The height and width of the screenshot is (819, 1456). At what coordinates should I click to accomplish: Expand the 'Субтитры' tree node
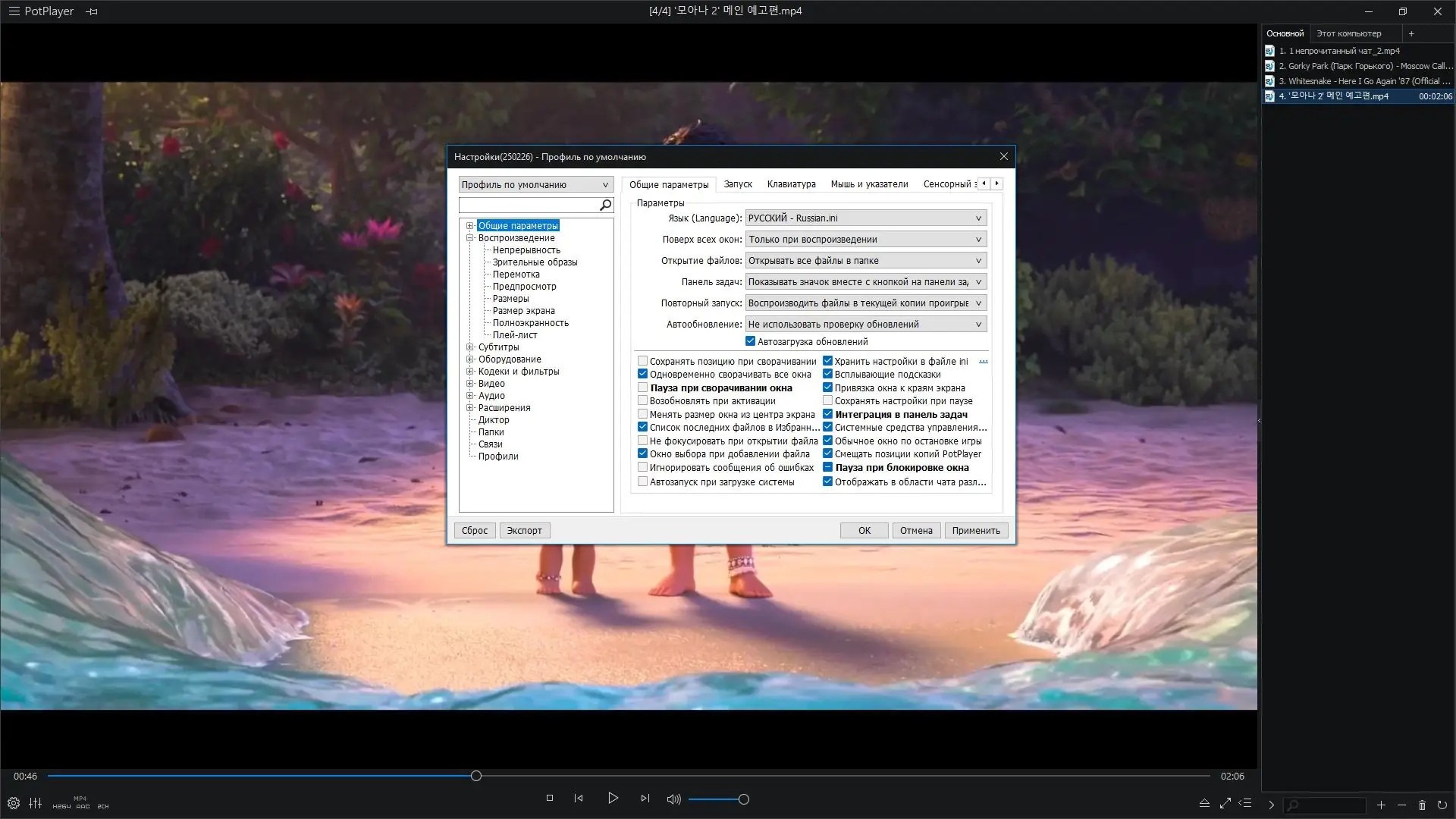[470, 347]
